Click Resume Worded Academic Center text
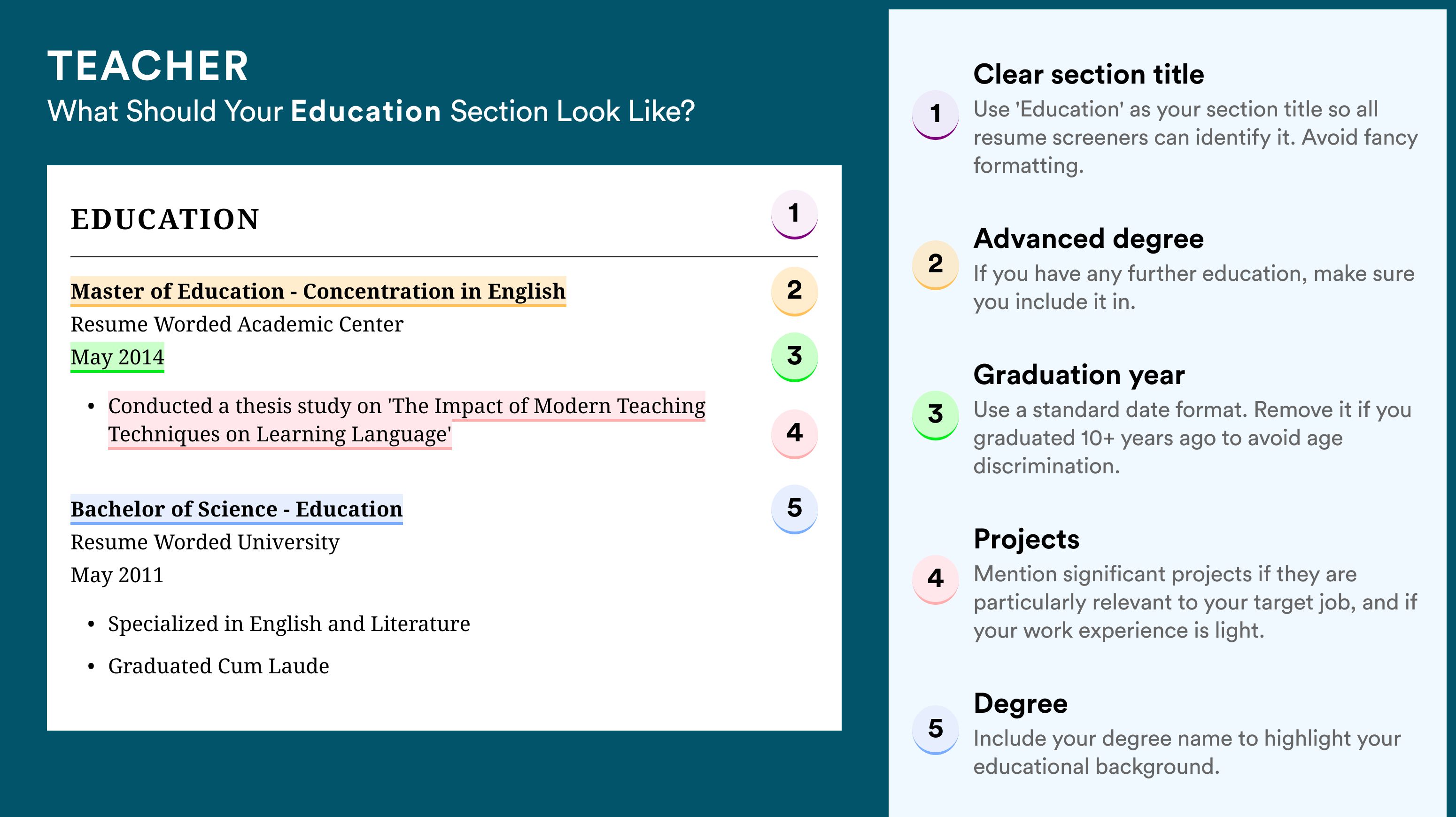The height and width of the screenshot is (817, 1456). pos(237,324)
